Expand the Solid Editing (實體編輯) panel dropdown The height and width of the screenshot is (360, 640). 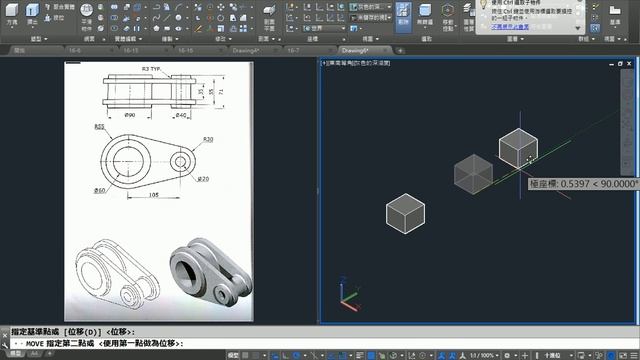128,39
